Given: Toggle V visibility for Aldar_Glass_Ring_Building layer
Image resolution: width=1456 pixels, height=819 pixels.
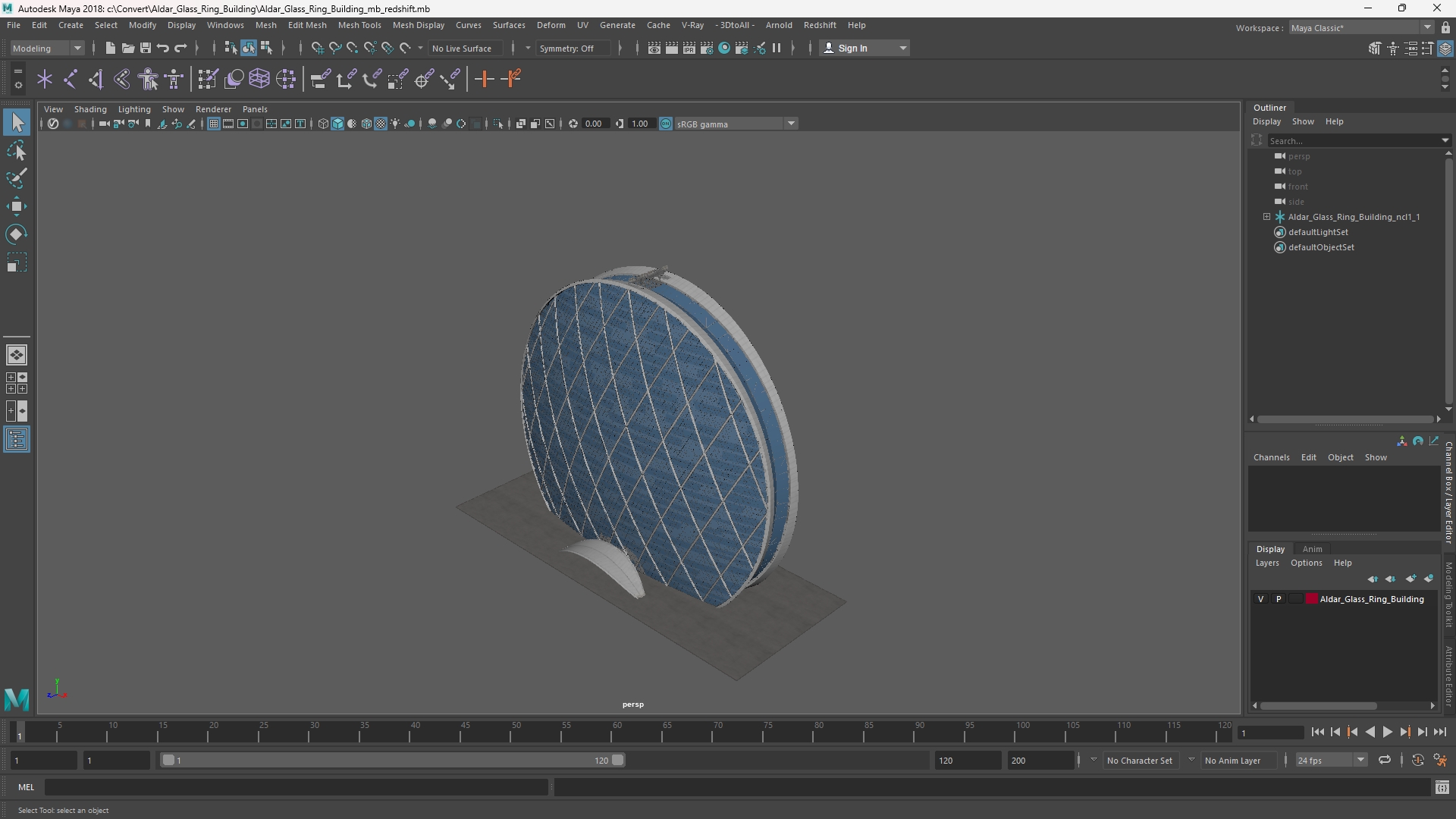Looking at the screenshot, I should [x=1261, y=599].
